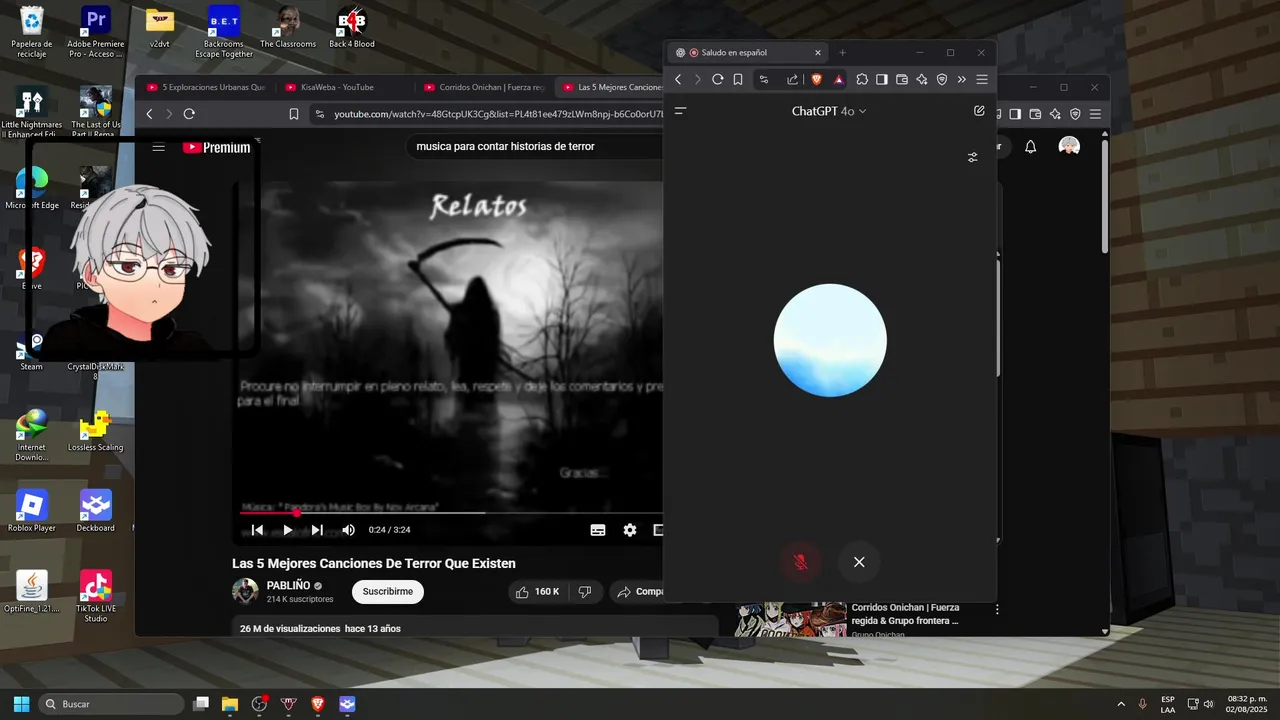Screen dimensions: 1280x720
Task: Click the Buscar taskbar search box
Action: click(x=111, y=704)
